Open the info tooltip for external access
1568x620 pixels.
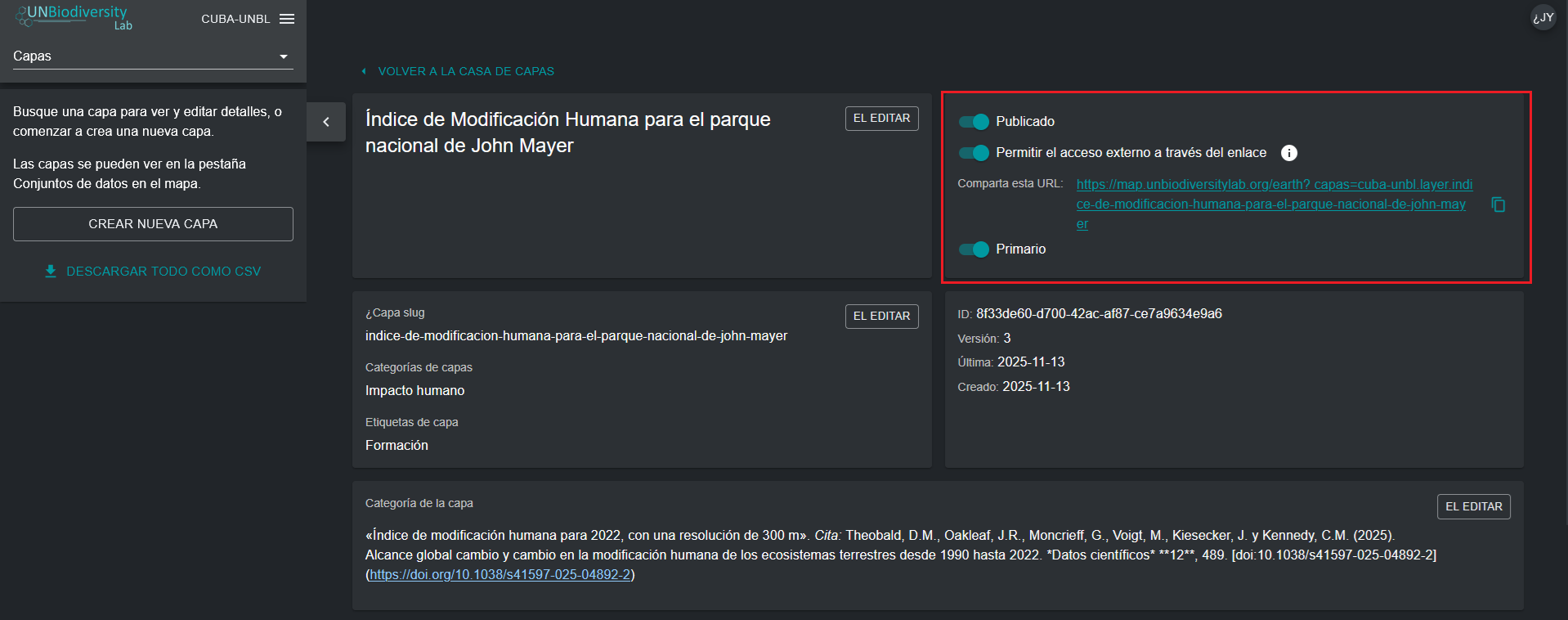point(1288,153)
